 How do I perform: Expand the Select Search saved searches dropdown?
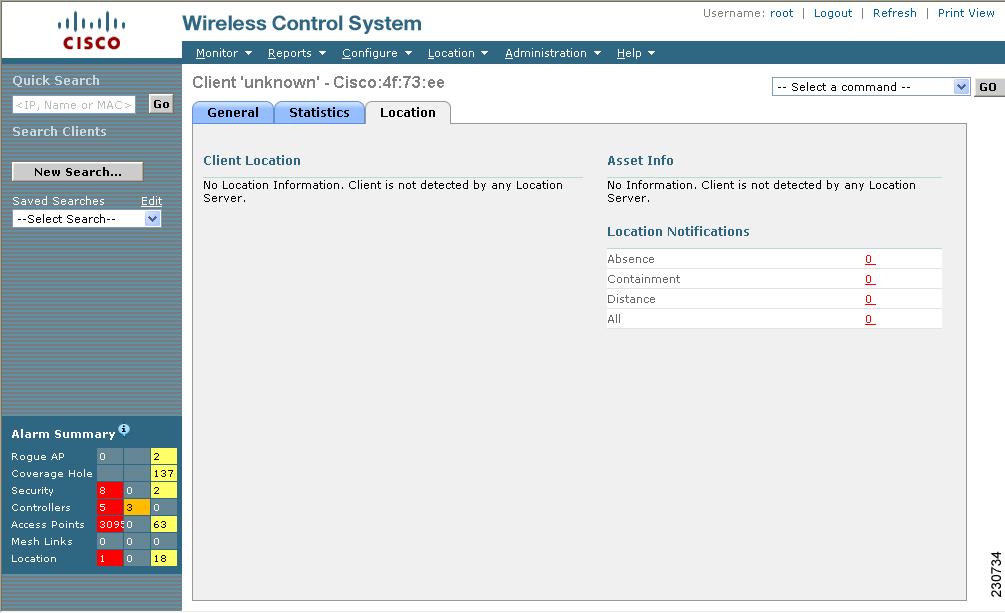(87, 219)
